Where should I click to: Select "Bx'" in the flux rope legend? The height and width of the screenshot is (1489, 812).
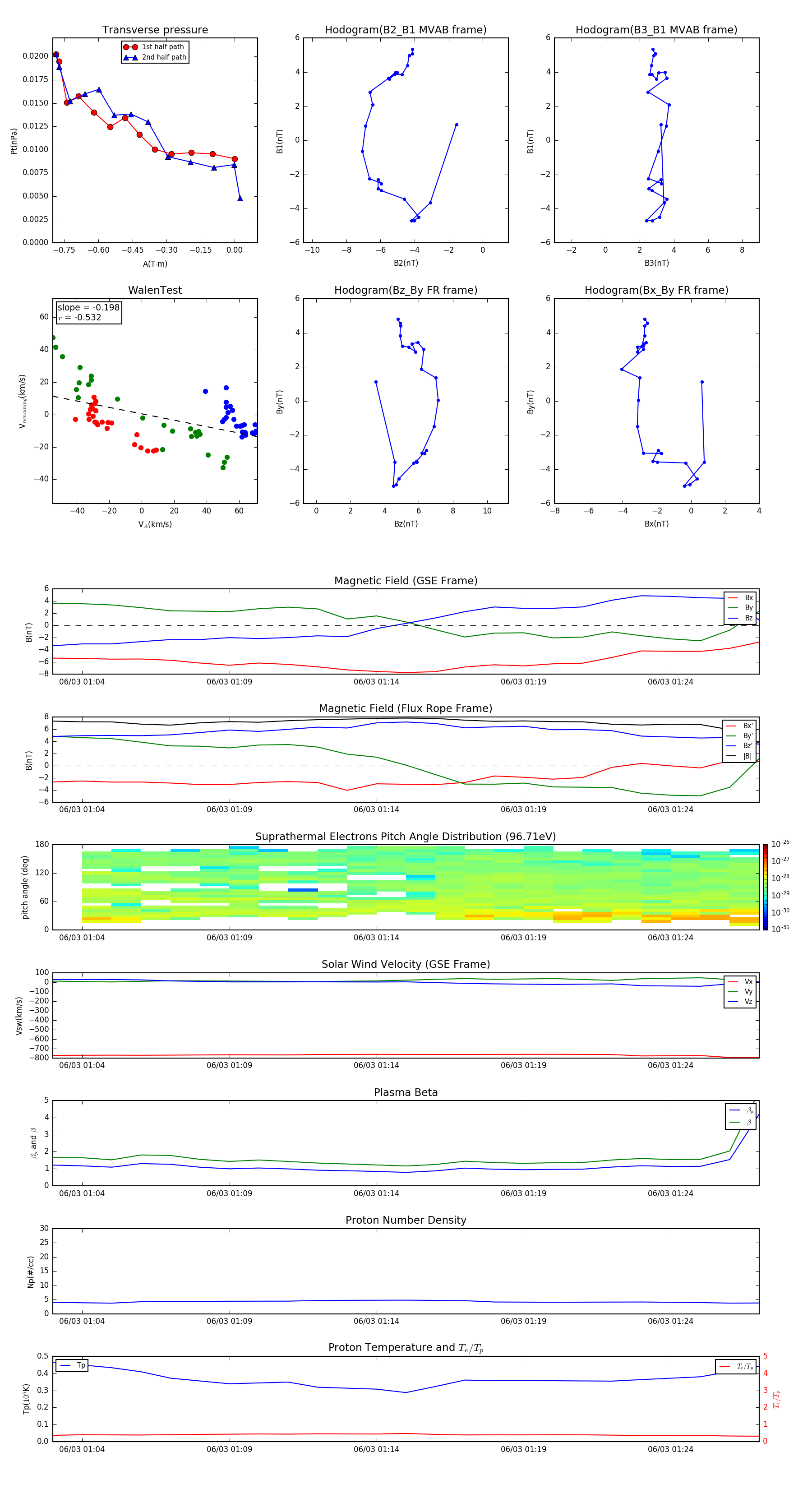coord(740,726)
